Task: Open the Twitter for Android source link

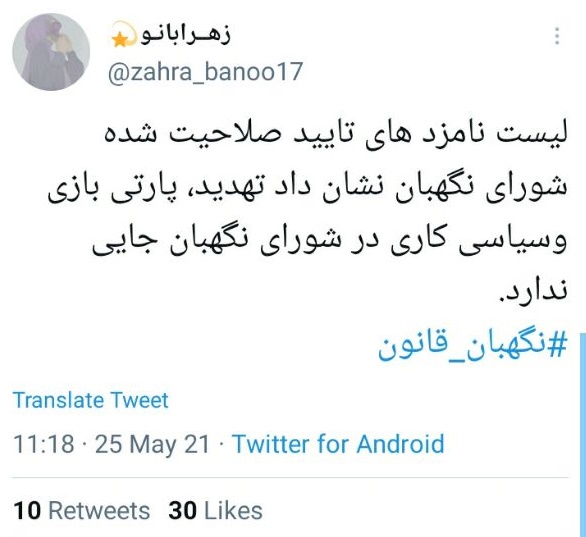Action: coord(338,444)
